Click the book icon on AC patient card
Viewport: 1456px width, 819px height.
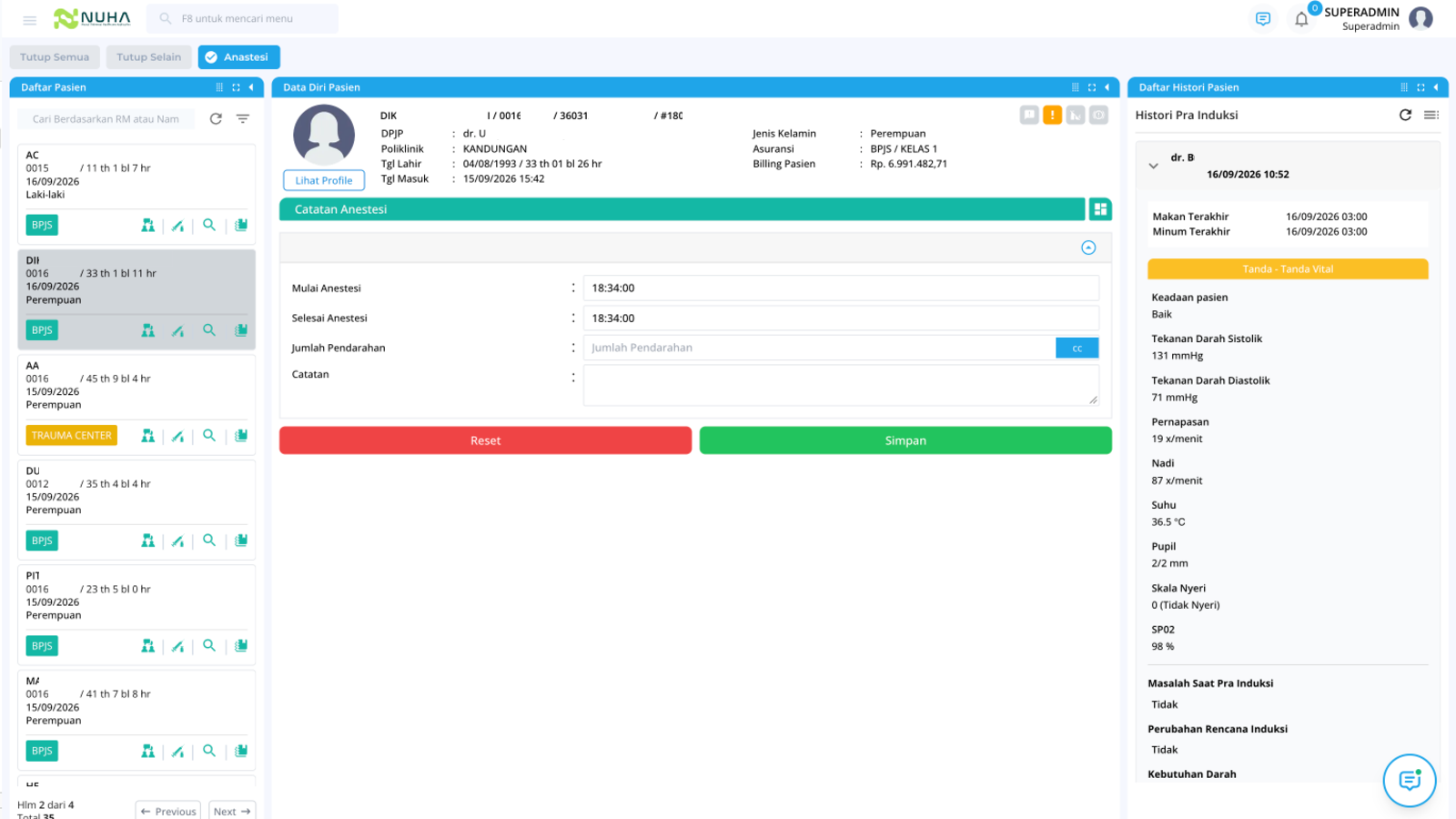(x=241, y=225)
